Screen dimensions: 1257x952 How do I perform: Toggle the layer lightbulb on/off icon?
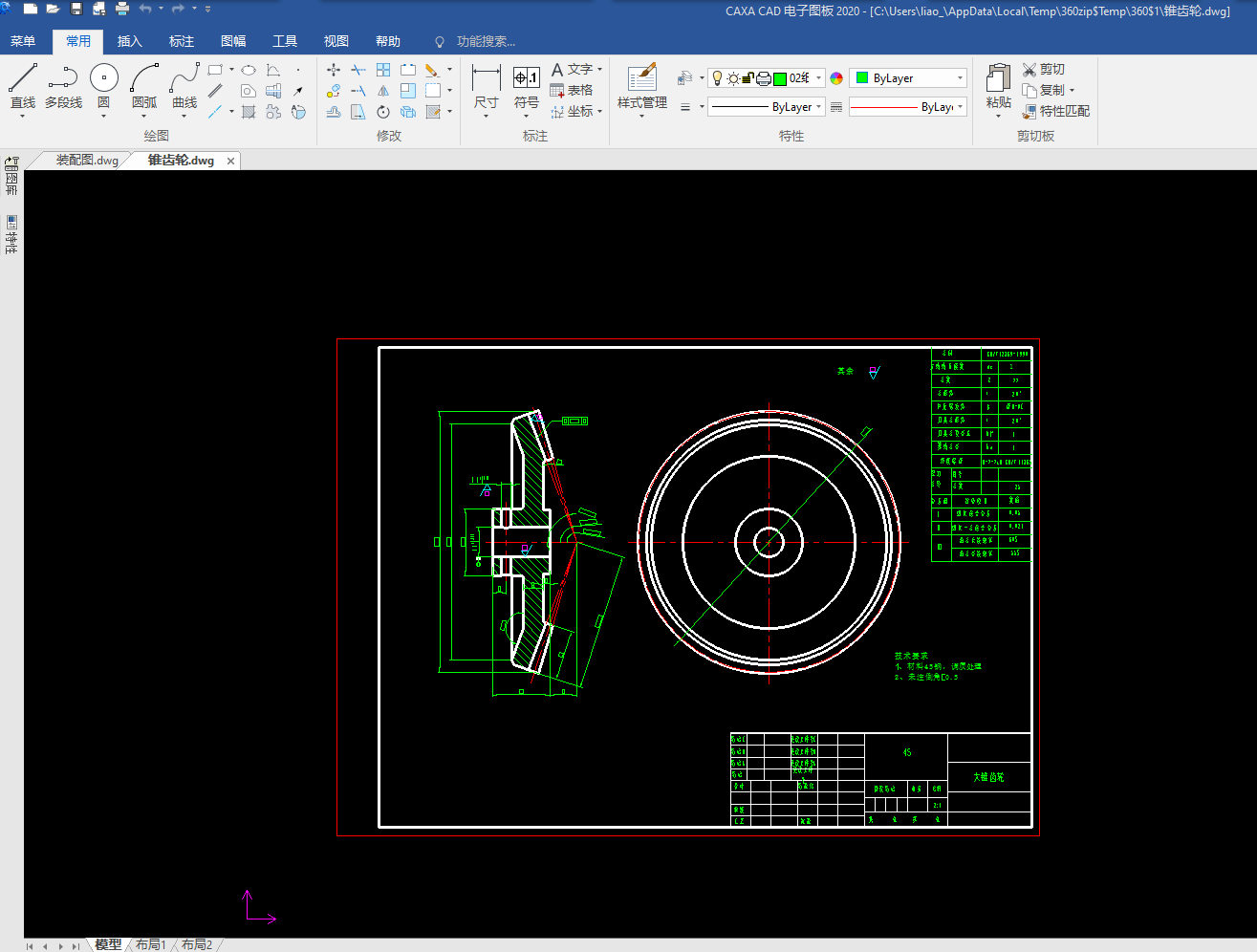[718, 78]
